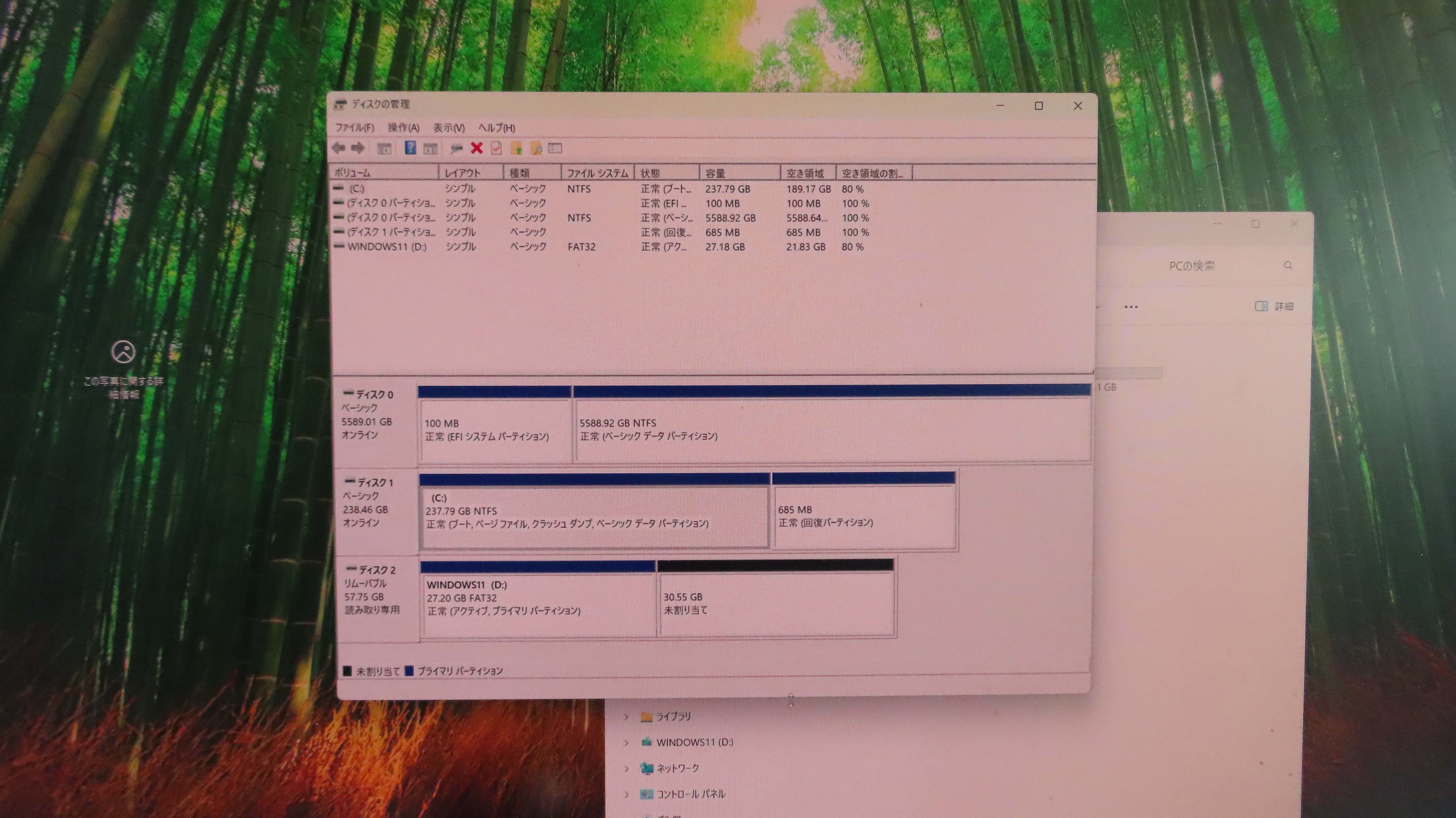Select the 685 MB 回復パーティション block

point(864,510)
